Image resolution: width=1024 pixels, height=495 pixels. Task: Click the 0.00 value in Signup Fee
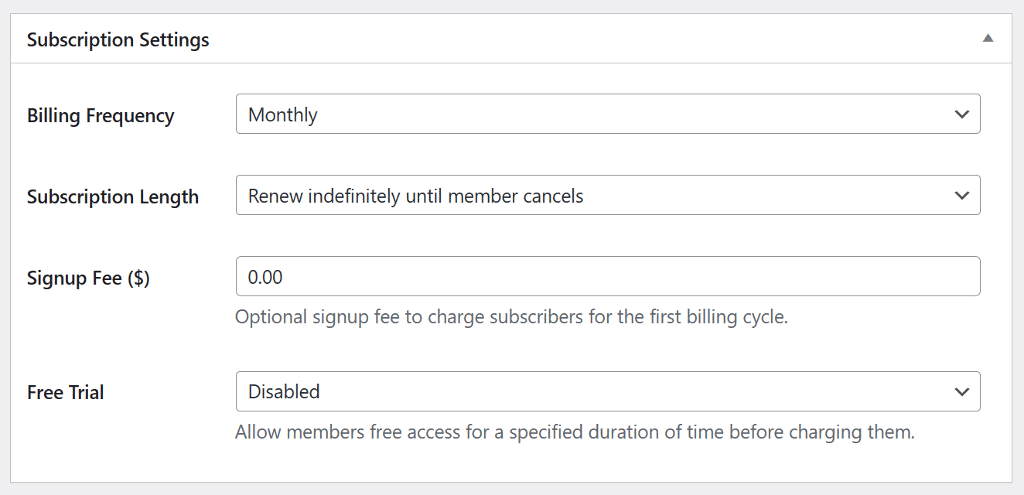tap(265, 277)
